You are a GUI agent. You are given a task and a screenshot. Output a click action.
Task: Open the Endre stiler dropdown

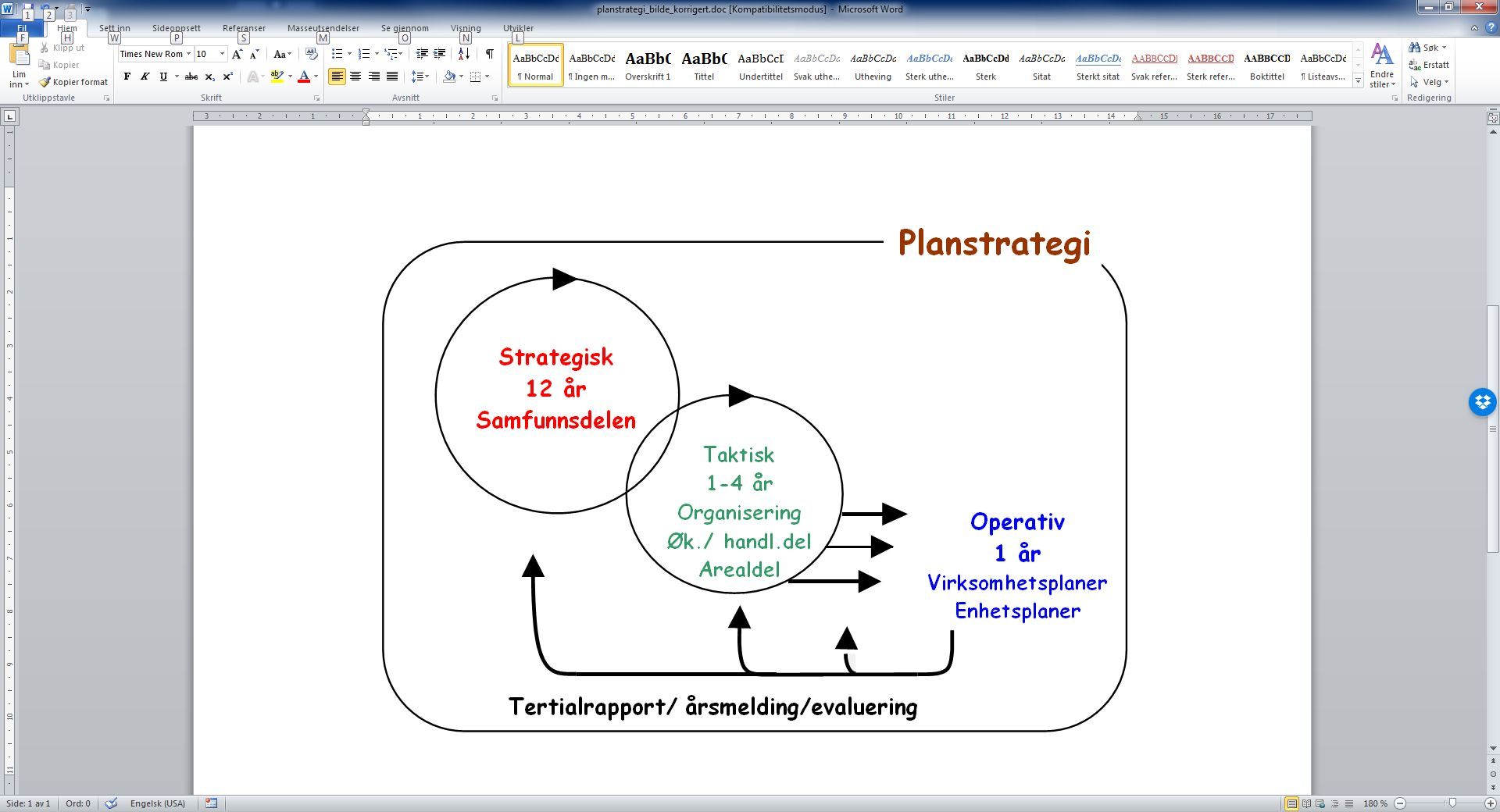1382,66
